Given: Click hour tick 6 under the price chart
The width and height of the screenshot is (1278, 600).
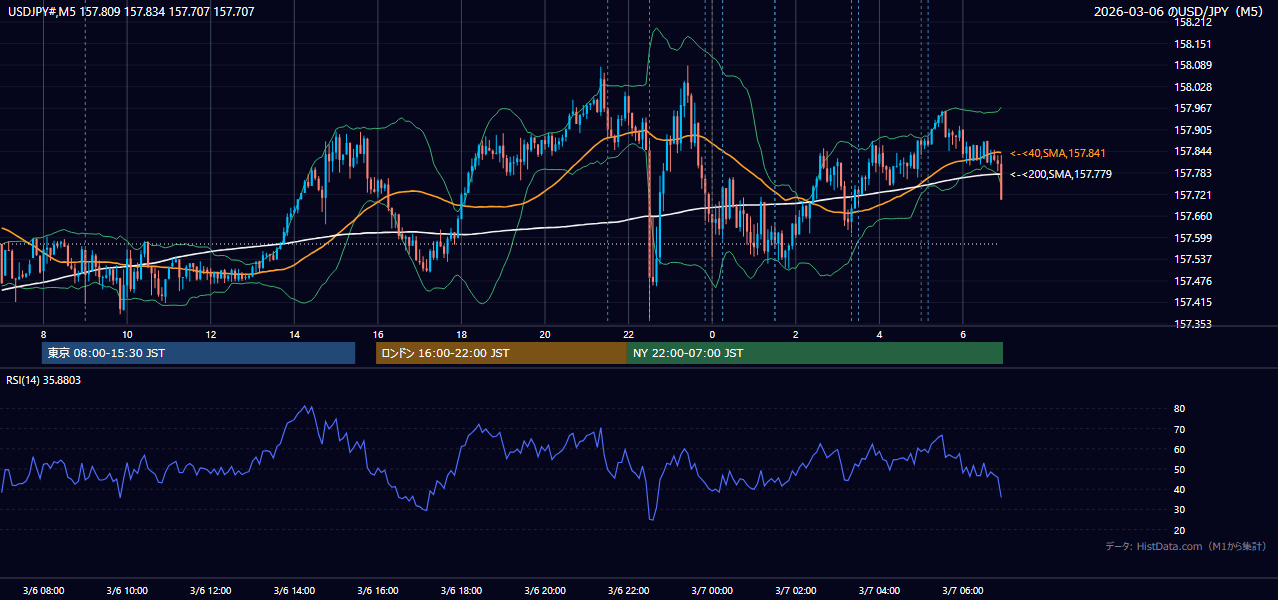Looking at the screenshot, I should [x=963, y=334].
